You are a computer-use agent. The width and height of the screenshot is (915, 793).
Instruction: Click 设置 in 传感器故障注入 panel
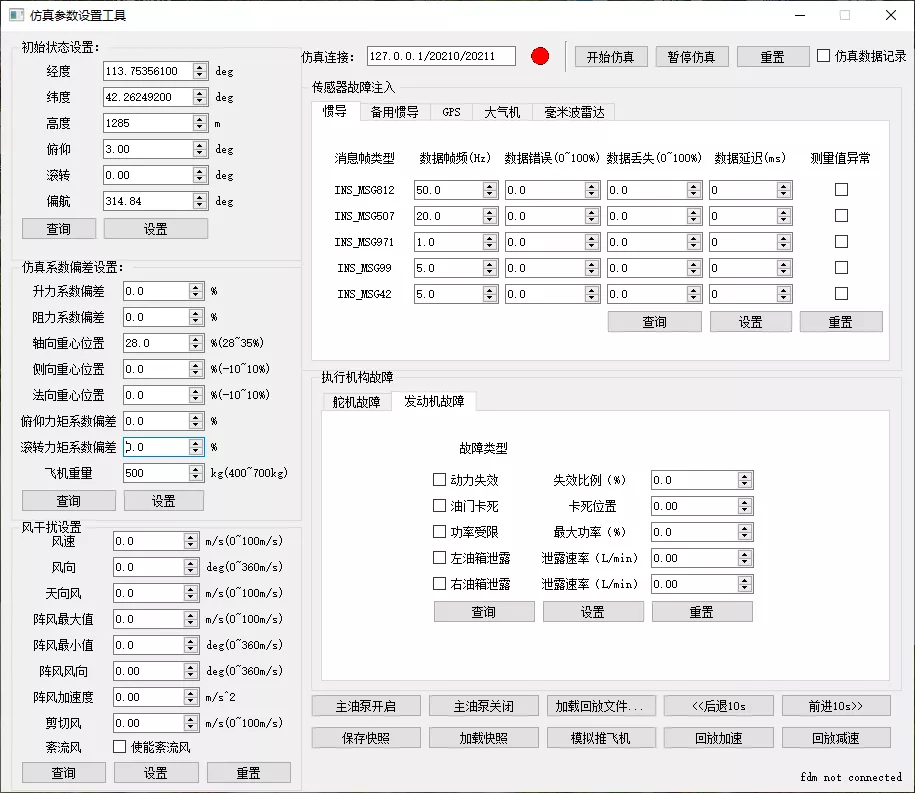pyautogui.click(x=750, y=322)
